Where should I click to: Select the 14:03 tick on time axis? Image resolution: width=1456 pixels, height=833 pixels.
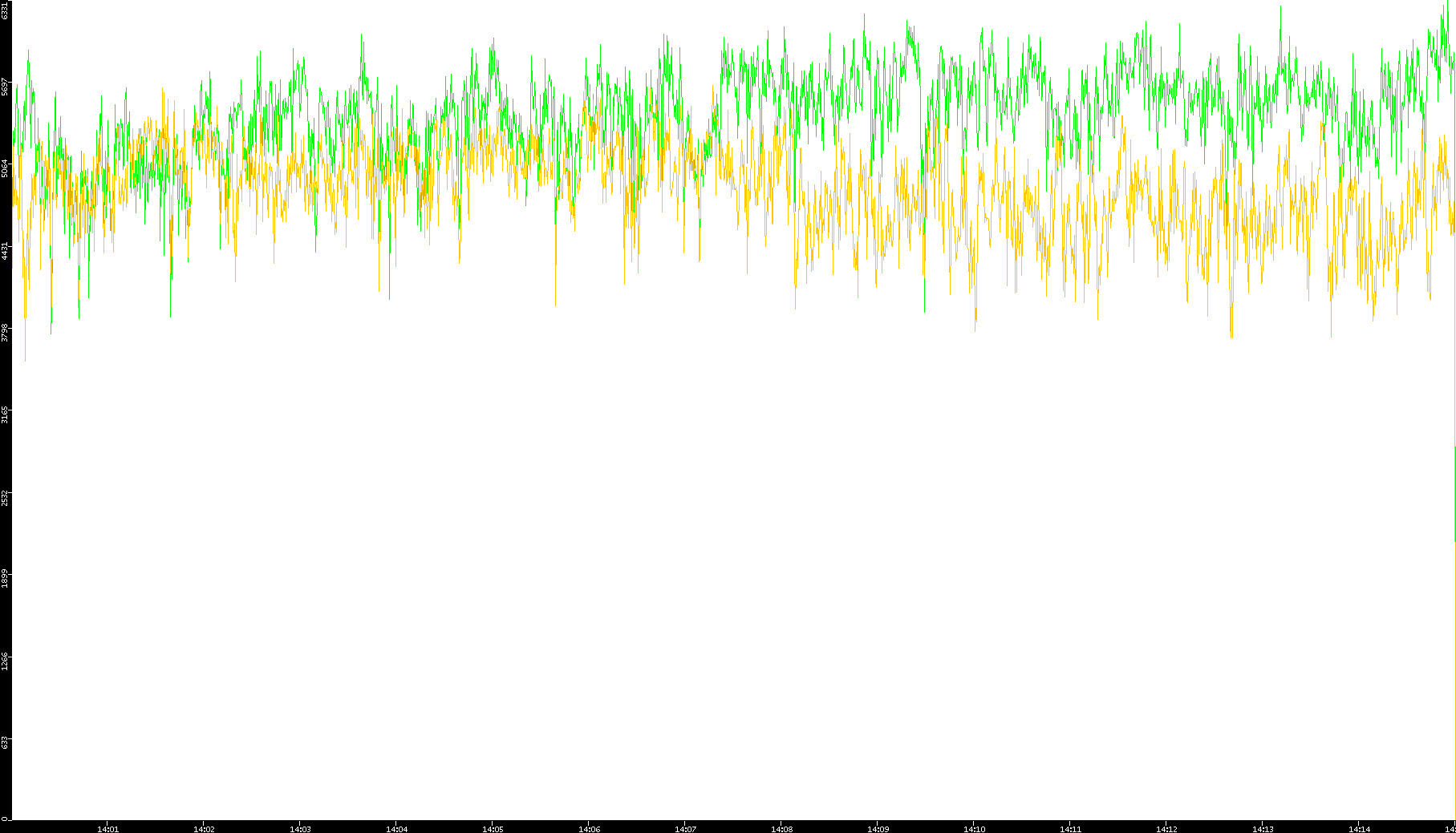300,828
